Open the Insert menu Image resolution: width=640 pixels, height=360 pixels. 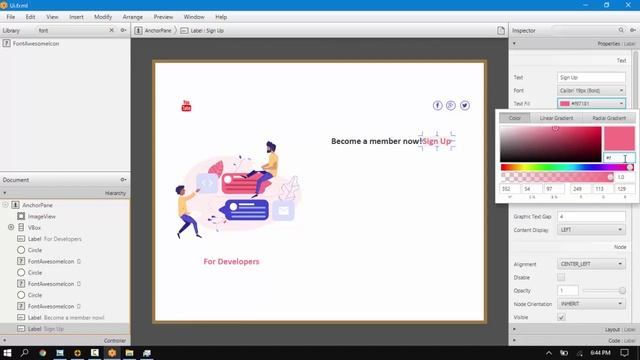(76, 17)
